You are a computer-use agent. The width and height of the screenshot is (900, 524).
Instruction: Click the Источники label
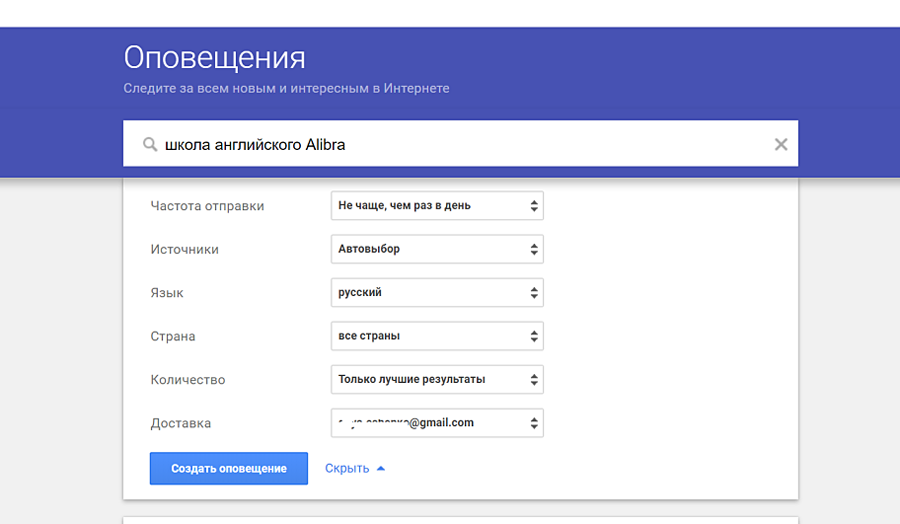(184, 249)
